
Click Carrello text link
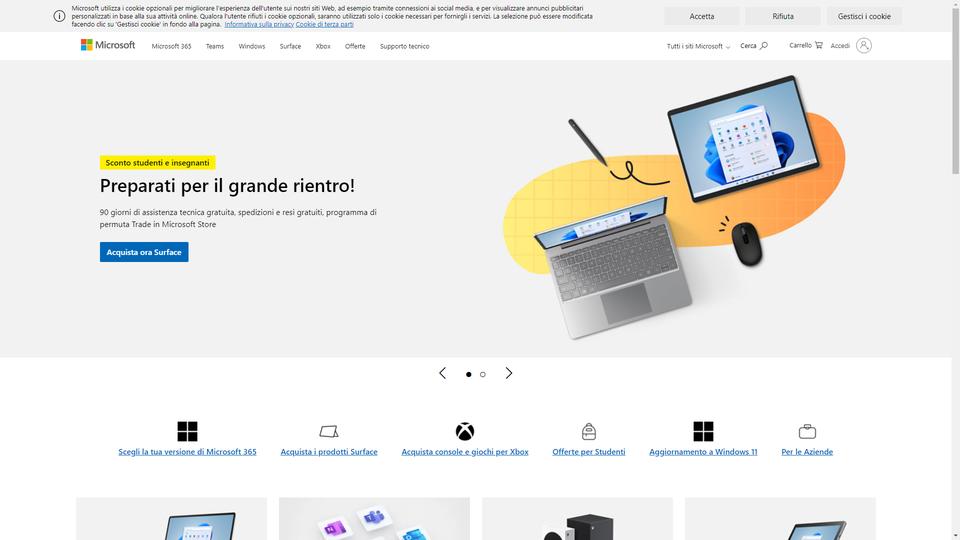(800, 45)
